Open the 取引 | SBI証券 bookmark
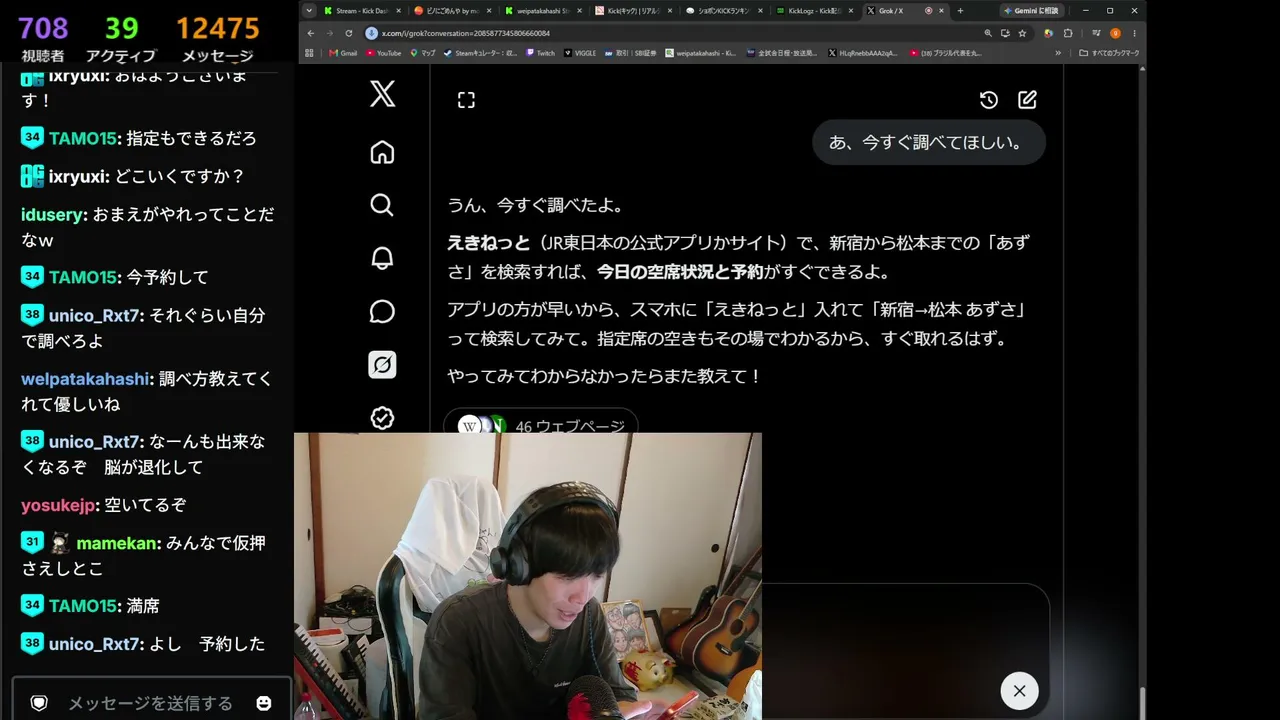Image resolution: width=1280 pixels, height=720 pixels. click(x=632, y=53)
